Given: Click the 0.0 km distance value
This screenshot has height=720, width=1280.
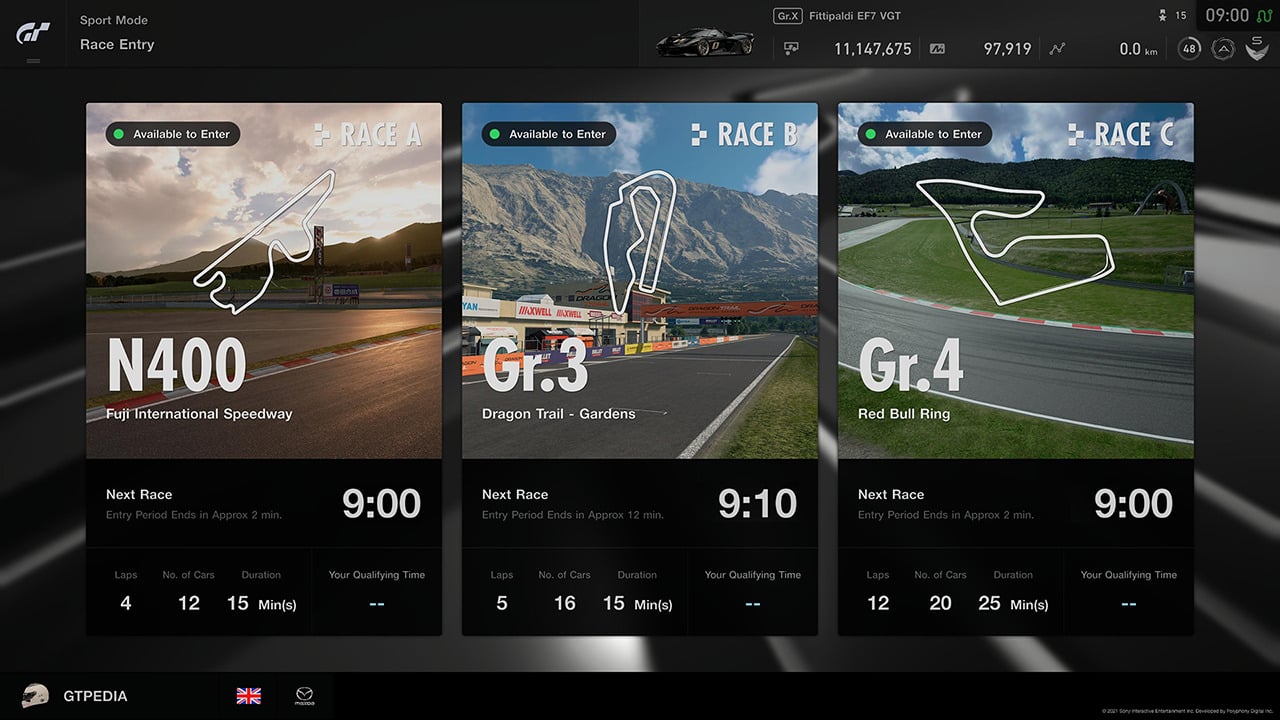Looking at the screenshot, I should (x=1140, y=49).
